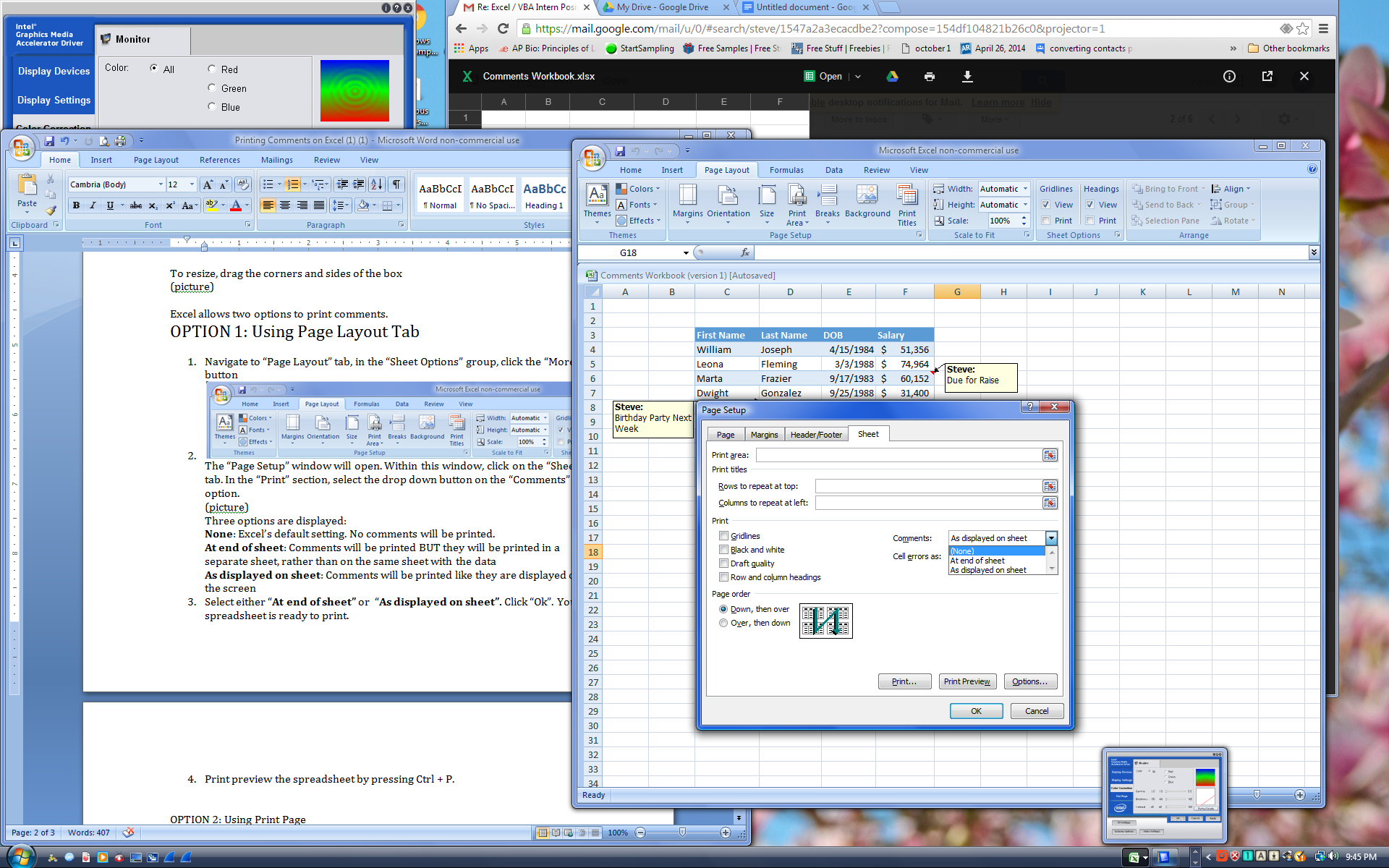Open the Excel Name Box dropdown
Image resolution: width=1389 pixels, height=868 pixels.
pos(686,252)
